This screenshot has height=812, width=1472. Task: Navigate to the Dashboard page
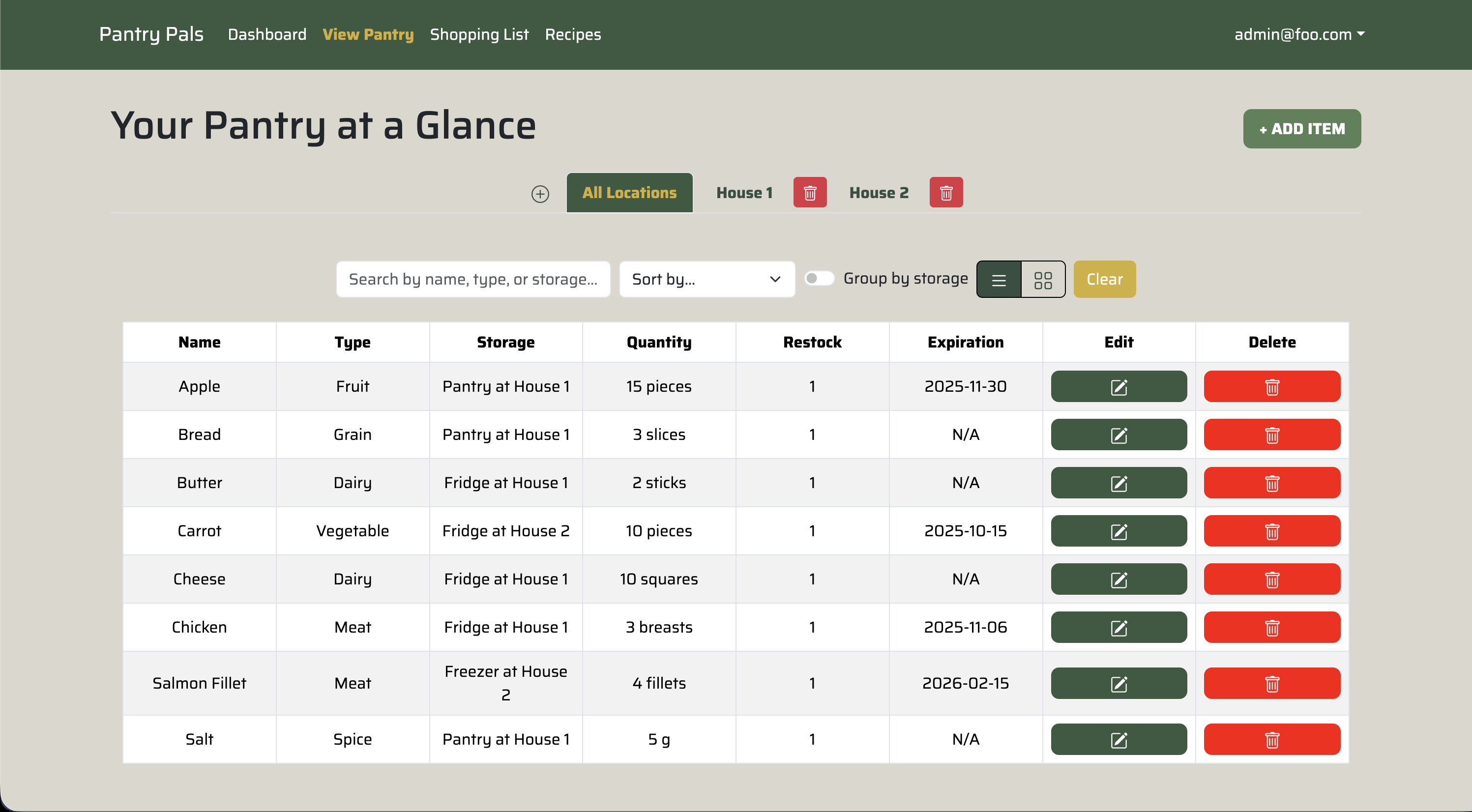266,34
